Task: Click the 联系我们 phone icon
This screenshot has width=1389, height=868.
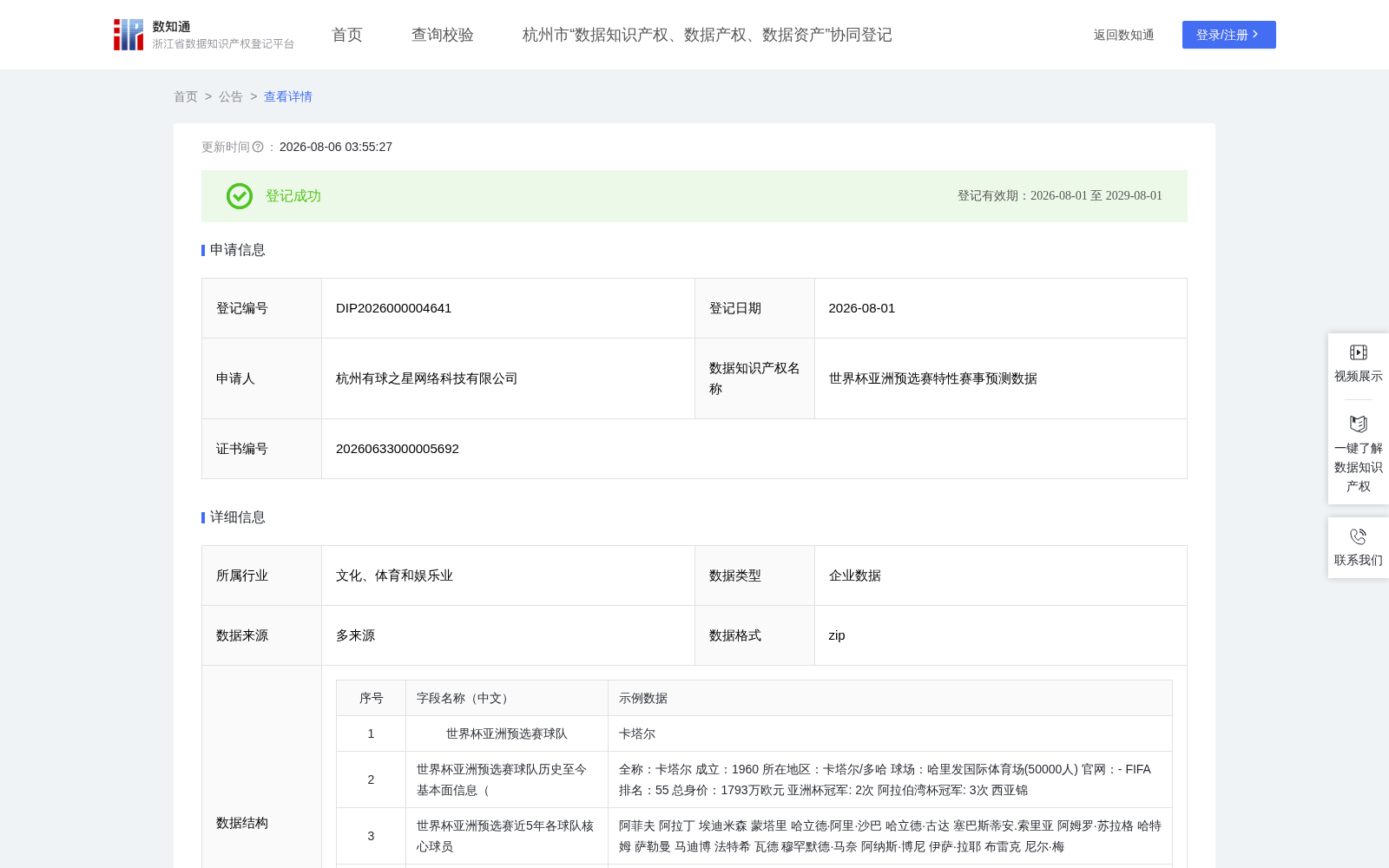Action: point(1359,536)
